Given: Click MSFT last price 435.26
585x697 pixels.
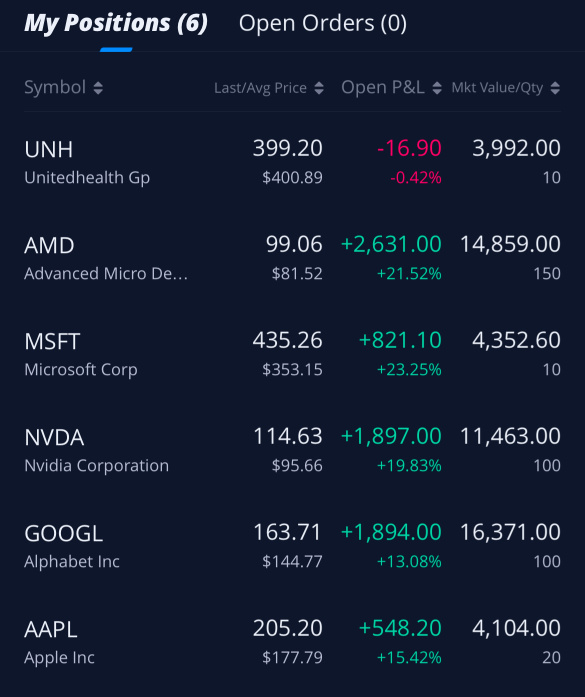Looking at the screenshot, I should (288, 340).
